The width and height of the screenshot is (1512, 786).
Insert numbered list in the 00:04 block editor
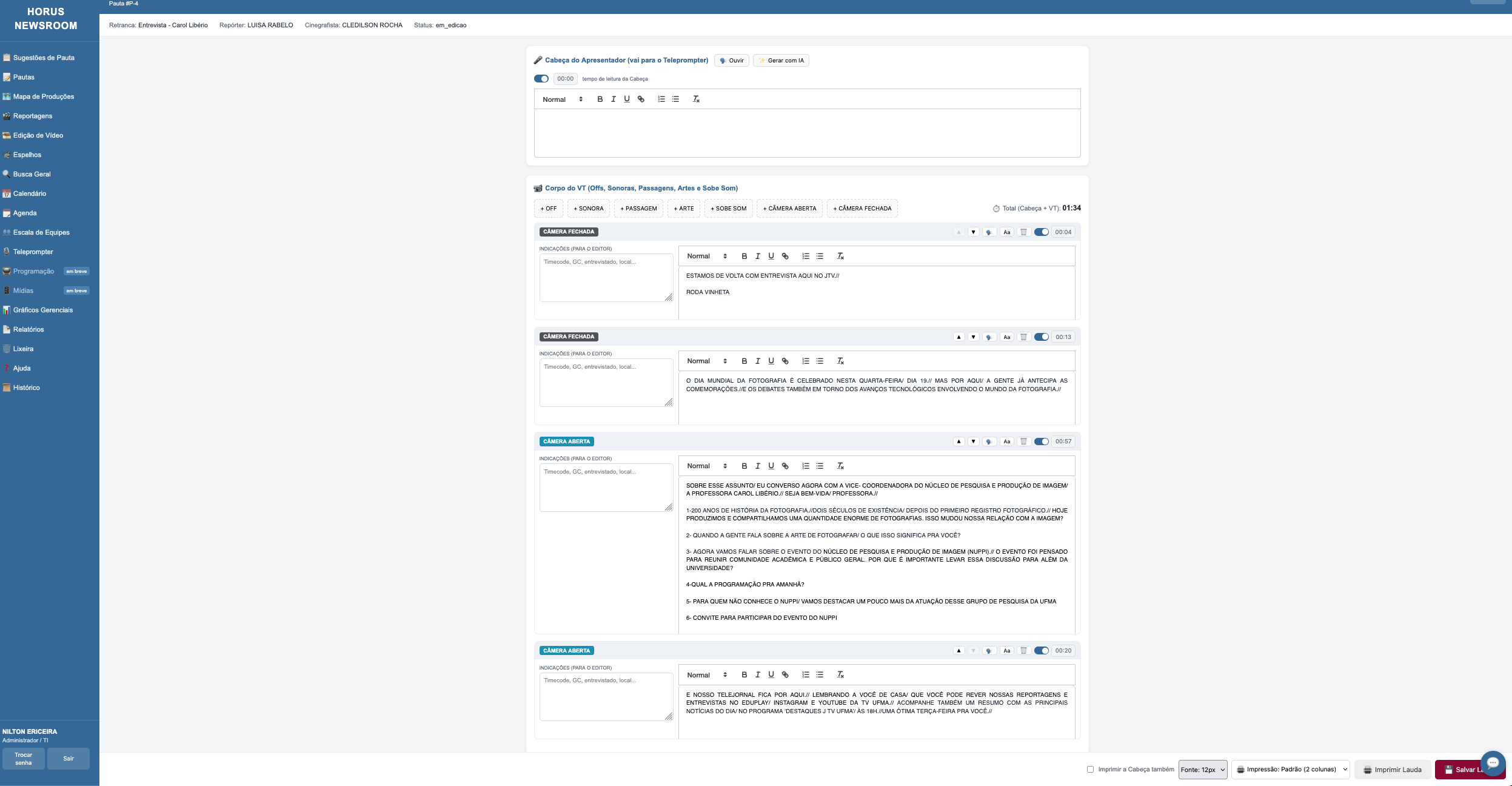click(x=806, y=257)
